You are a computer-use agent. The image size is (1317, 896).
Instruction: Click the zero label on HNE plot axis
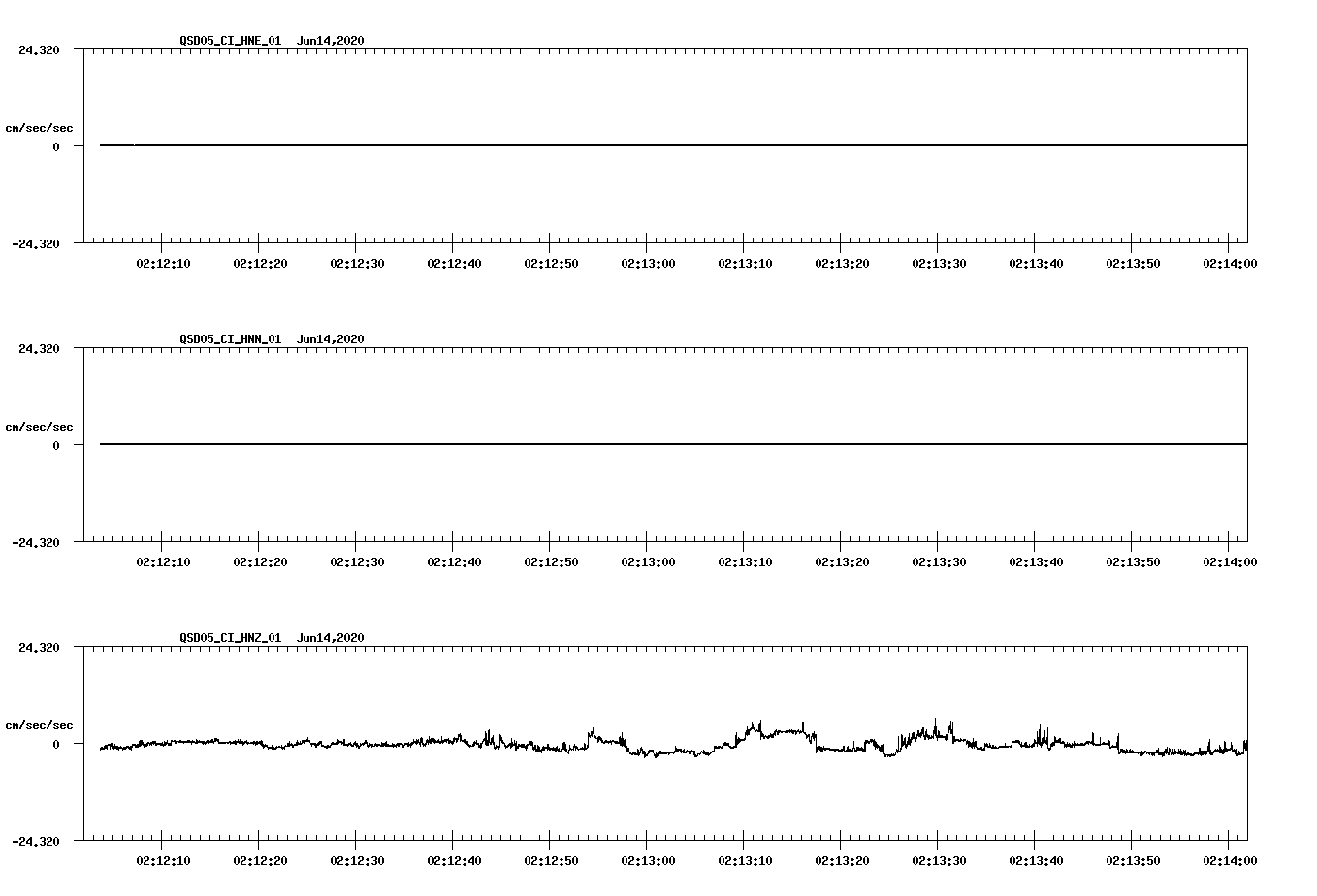[x=56, y=146]
